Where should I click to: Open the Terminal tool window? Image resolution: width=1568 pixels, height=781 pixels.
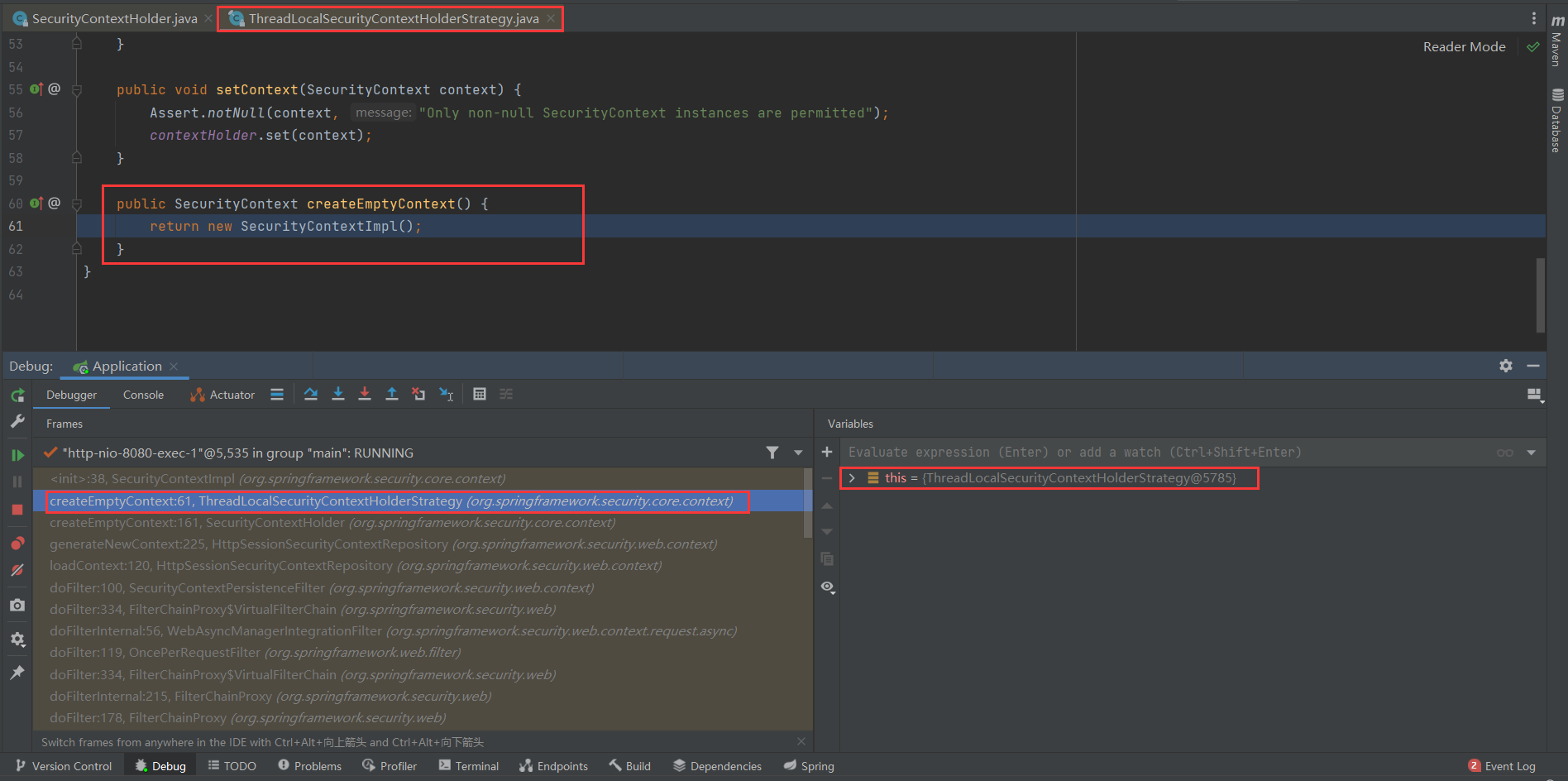tap(468, 765)
